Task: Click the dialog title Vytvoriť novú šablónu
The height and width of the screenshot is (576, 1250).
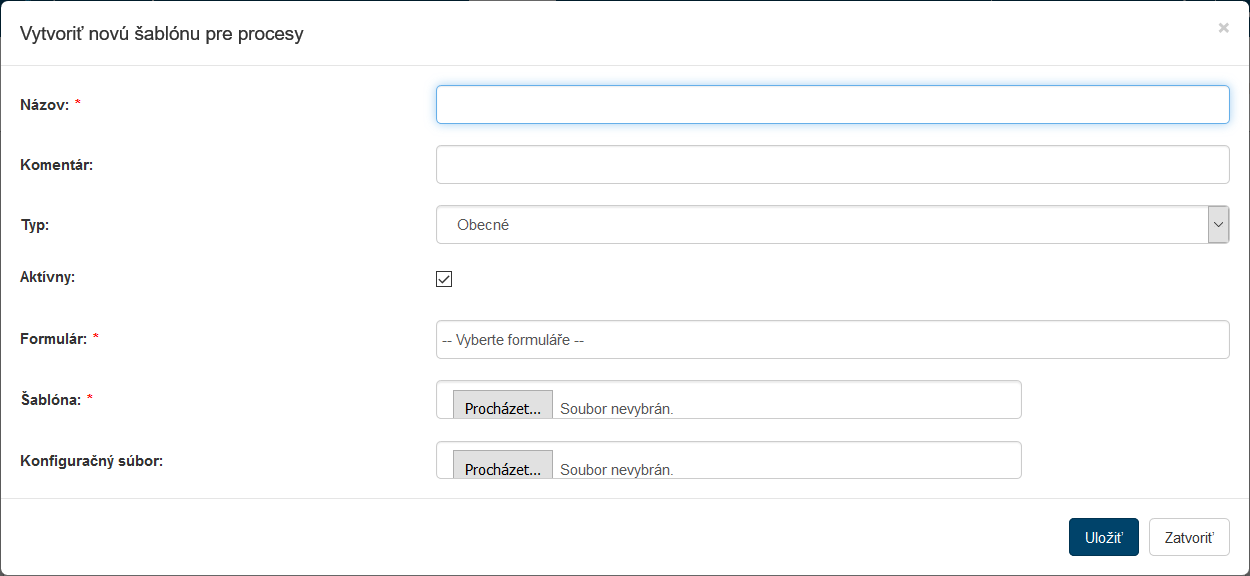Action: [162, 34]
